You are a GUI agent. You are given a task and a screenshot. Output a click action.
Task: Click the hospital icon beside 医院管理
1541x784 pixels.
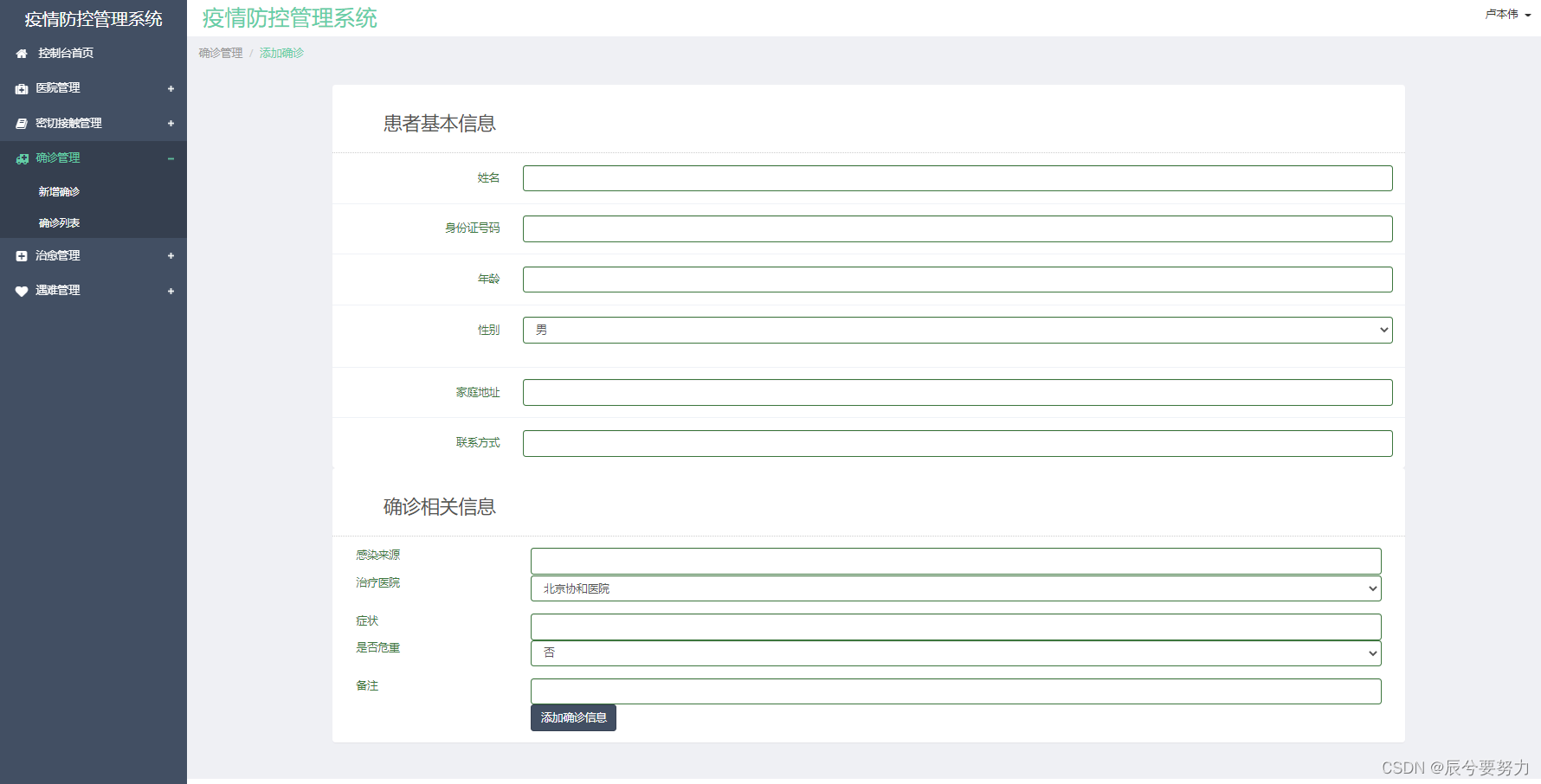pyautogui.click(x=22, y=88)
